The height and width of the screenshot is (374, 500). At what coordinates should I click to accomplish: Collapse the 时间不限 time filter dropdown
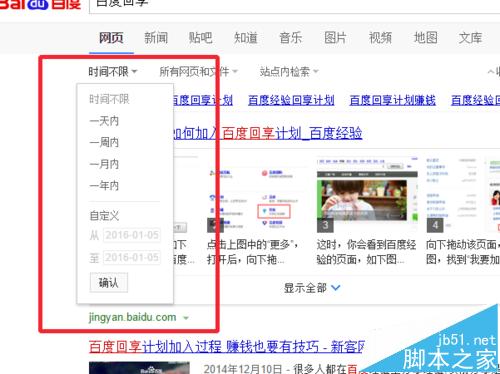click(x=113, y=72)
